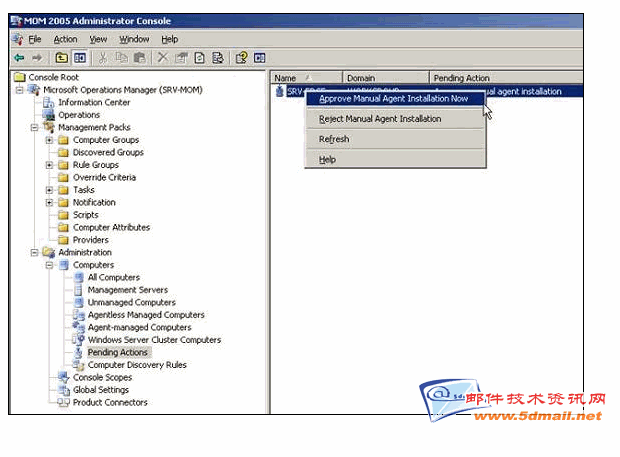Select Computer Discovery Rules node

[x=137, y=365]
